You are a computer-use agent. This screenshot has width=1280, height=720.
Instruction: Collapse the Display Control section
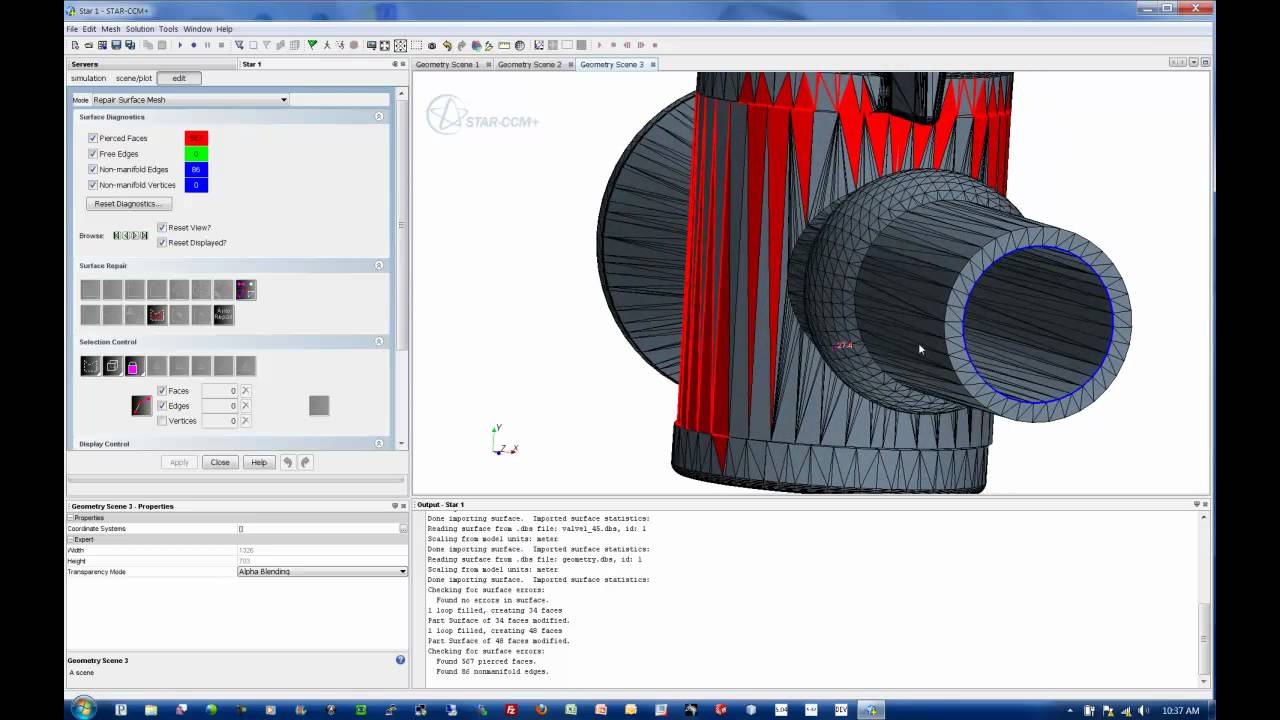[379, 444]
